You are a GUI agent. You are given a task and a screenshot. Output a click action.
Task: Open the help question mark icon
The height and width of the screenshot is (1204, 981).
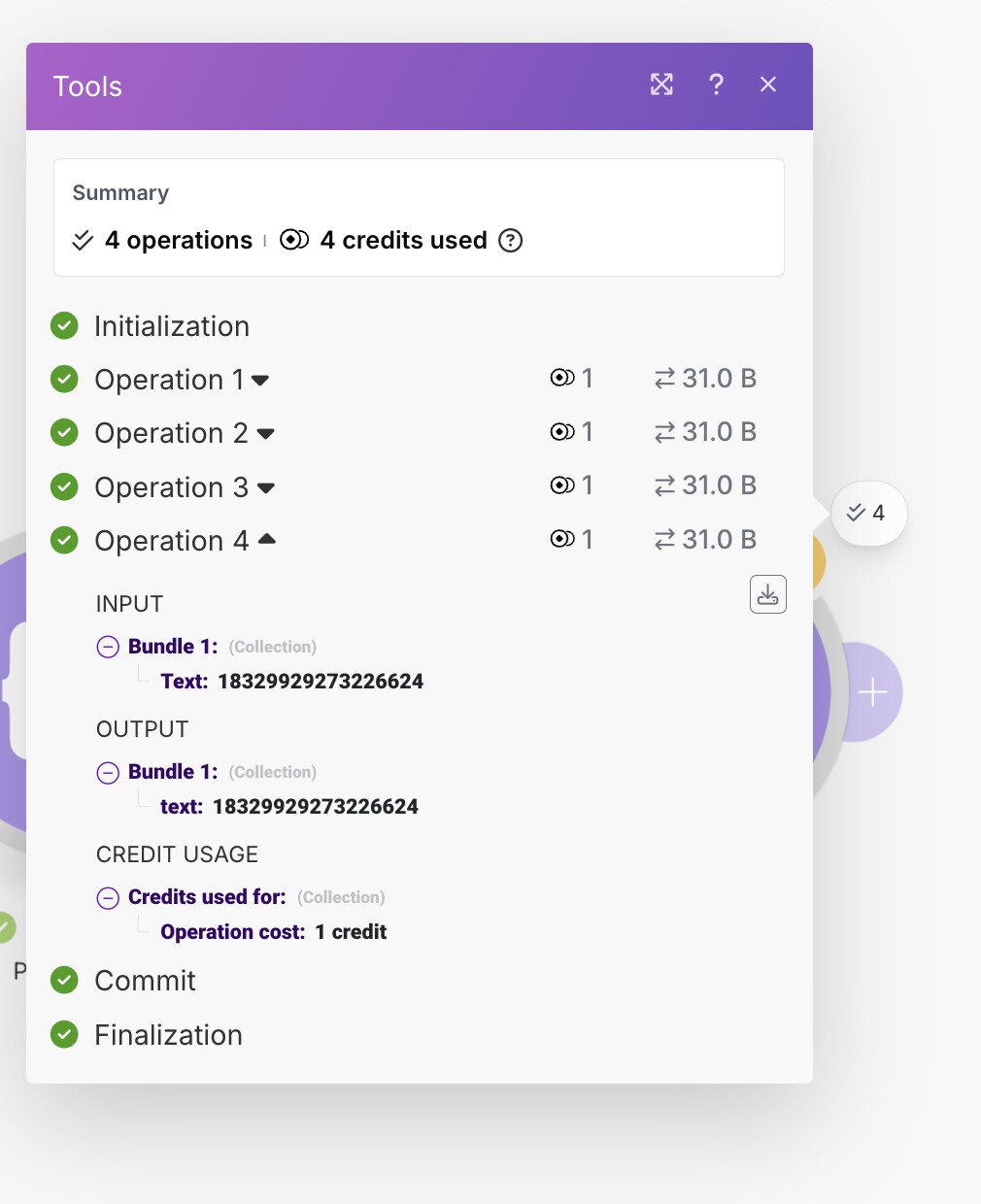pyautogui.click(x=716, y=84)
